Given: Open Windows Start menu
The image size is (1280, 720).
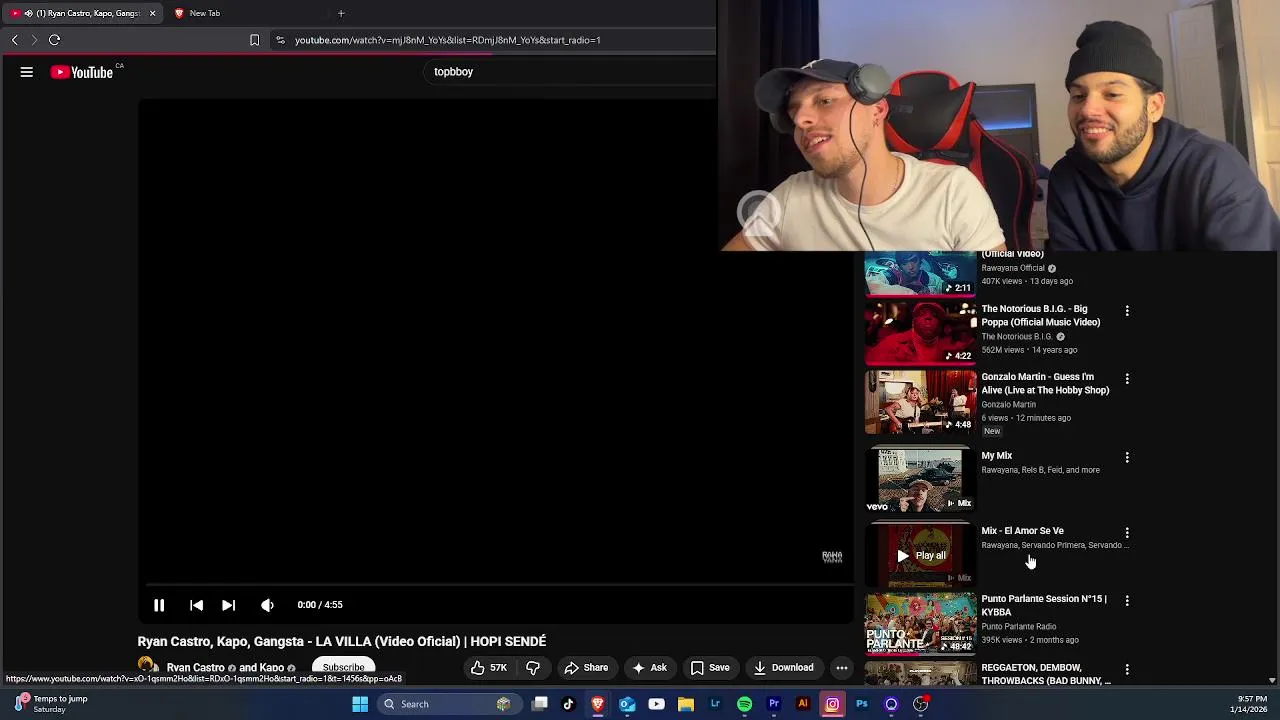Looking at the screenshot, I should point(360,704).
